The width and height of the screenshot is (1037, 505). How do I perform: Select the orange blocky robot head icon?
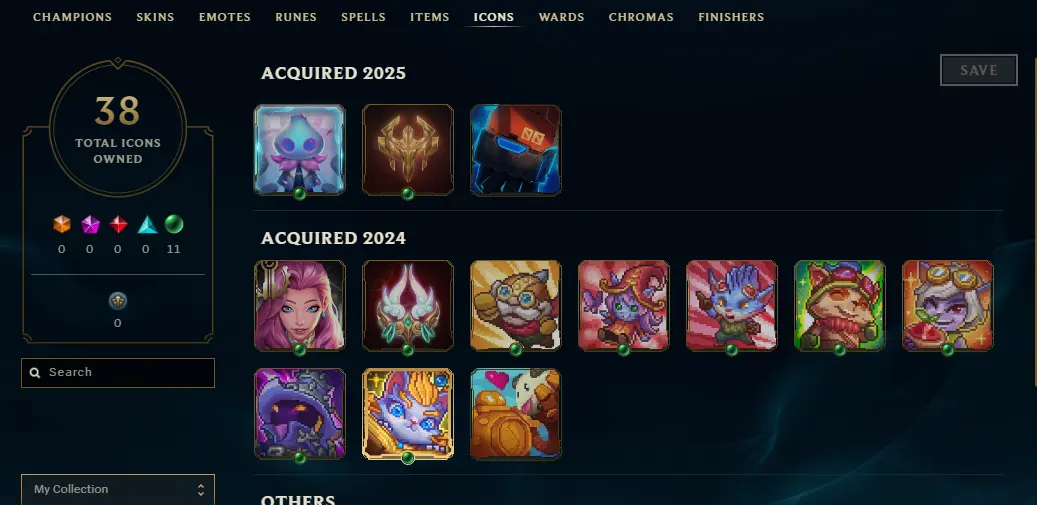[x=516, y=149]
